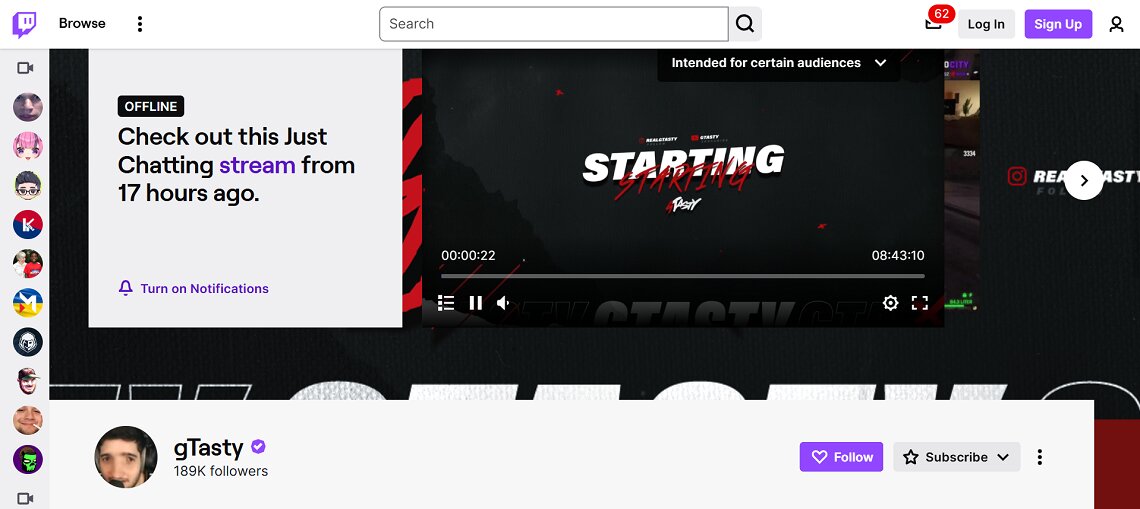Mute the video volume speaker icon
The image size is (1140, 509).
pos(503,303)
